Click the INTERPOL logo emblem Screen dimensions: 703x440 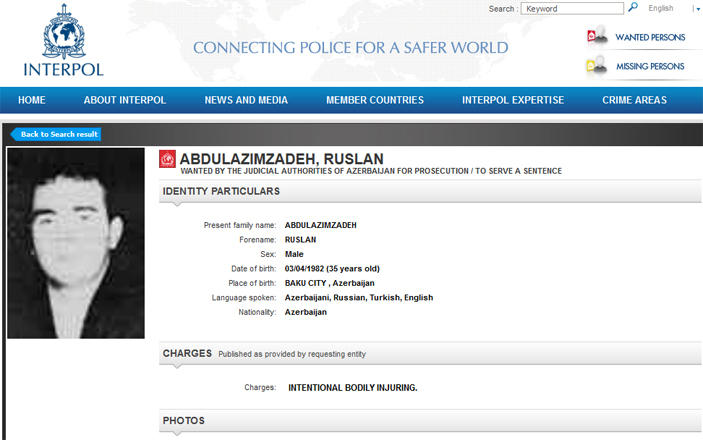(x=64, y=31)
